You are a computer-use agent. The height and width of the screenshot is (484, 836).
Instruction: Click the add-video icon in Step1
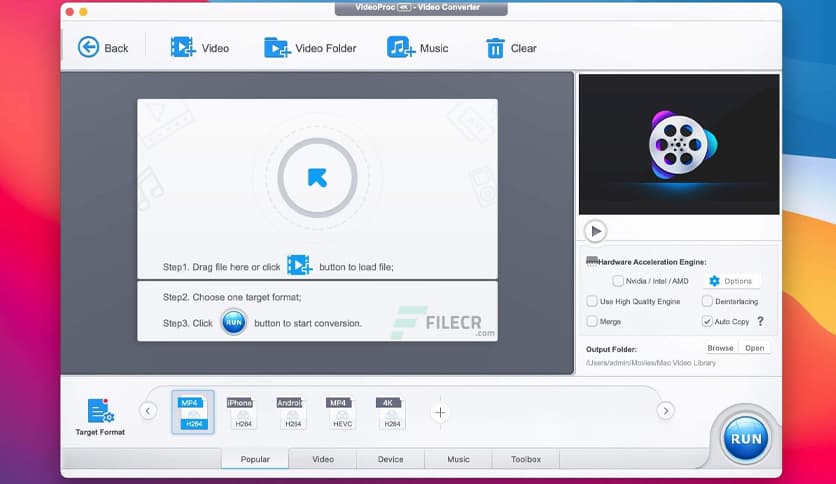(x=299, y=265)
